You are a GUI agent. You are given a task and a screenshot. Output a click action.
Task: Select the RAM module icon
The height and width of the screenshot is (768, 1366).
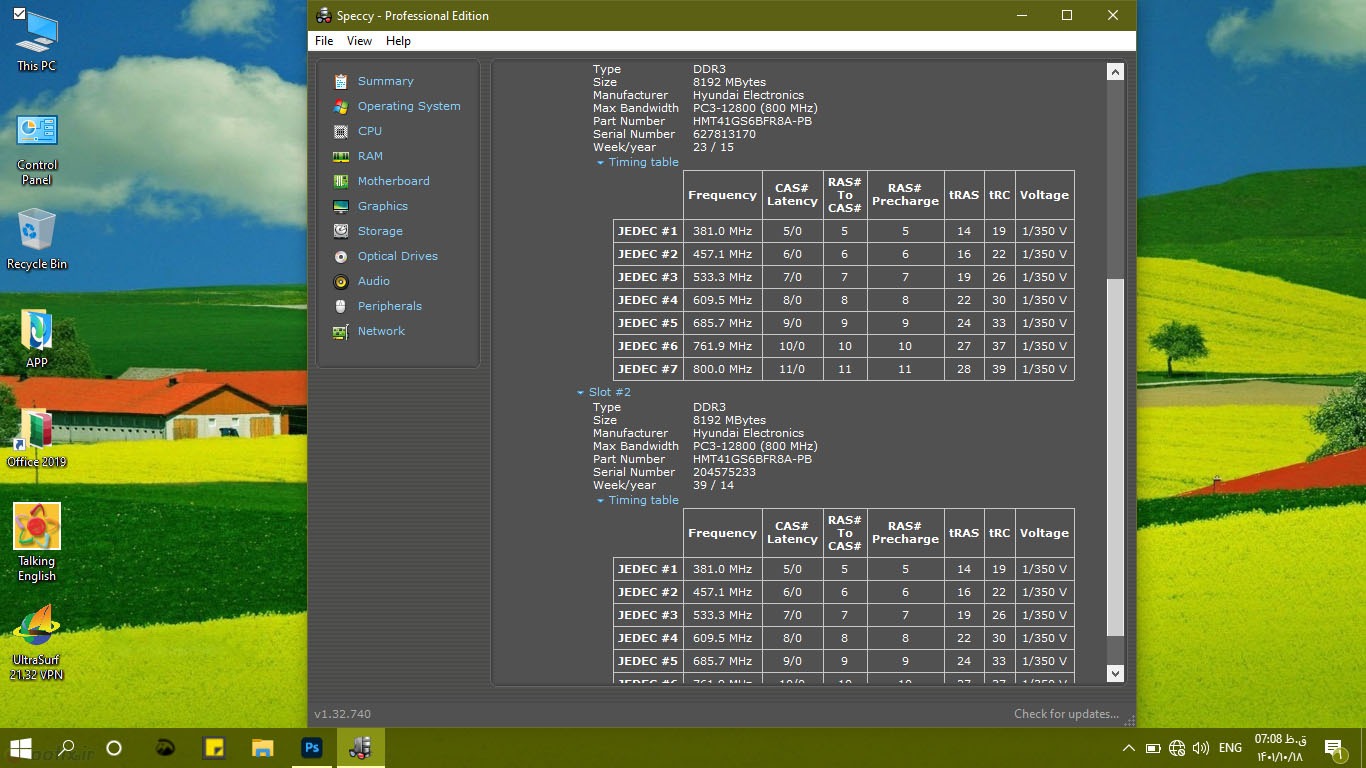click(341, 156)
